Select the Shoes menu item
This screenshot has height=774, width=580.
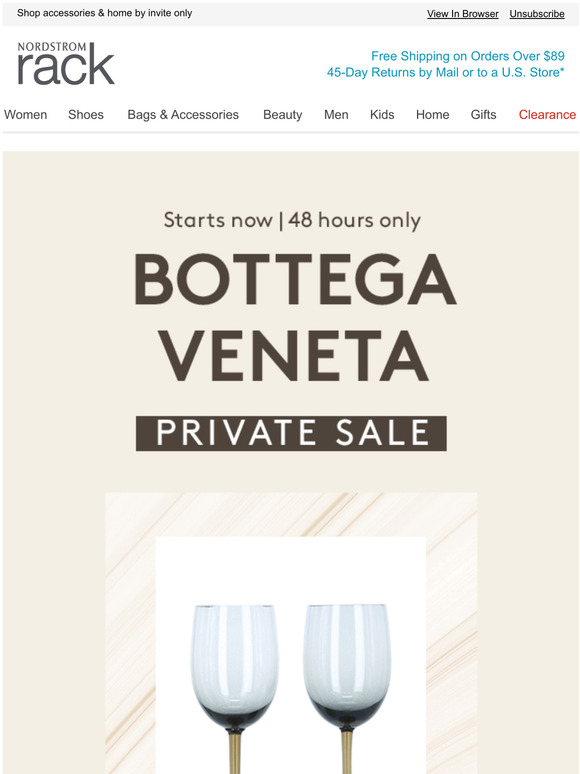(x=86, y=115)
